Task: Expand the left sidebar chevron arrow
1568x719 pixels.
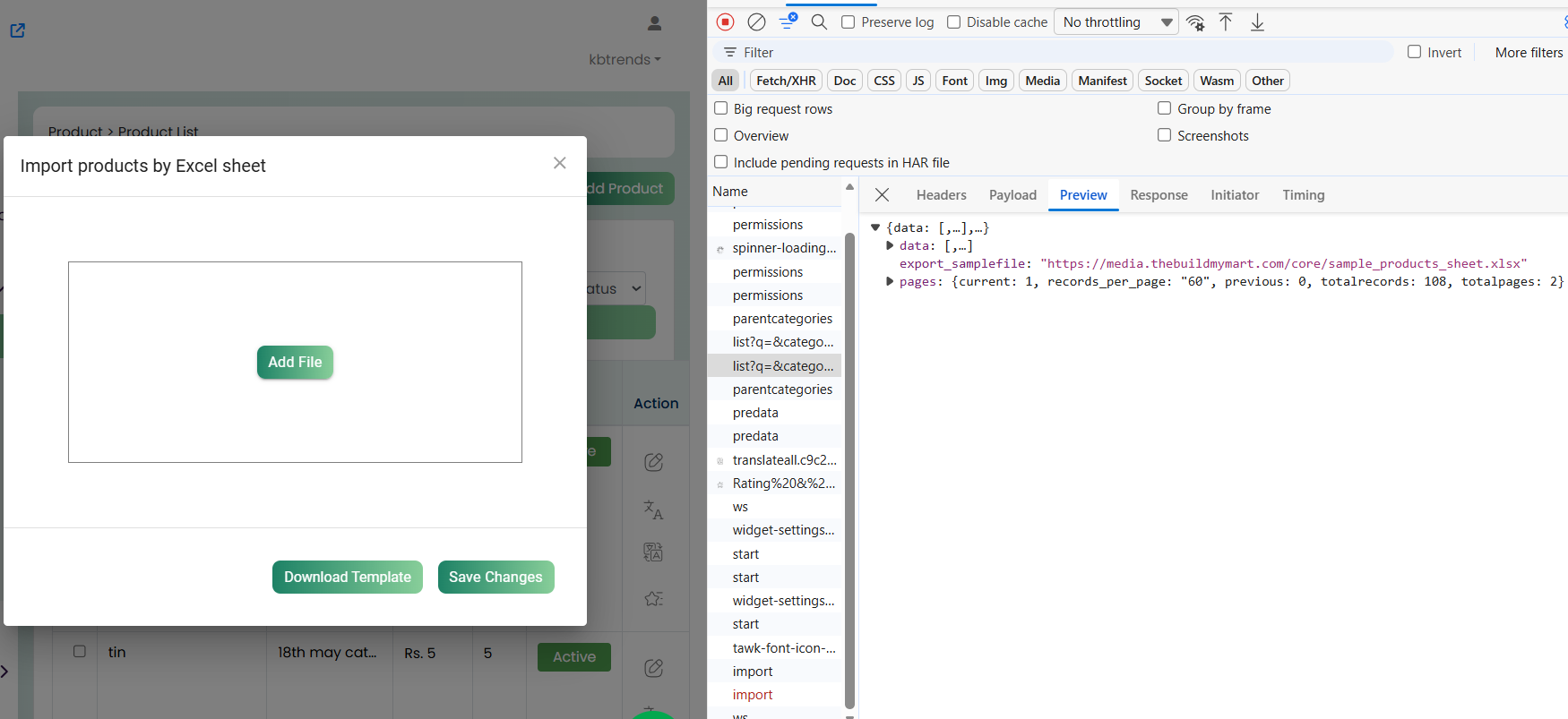Action: 4,671
